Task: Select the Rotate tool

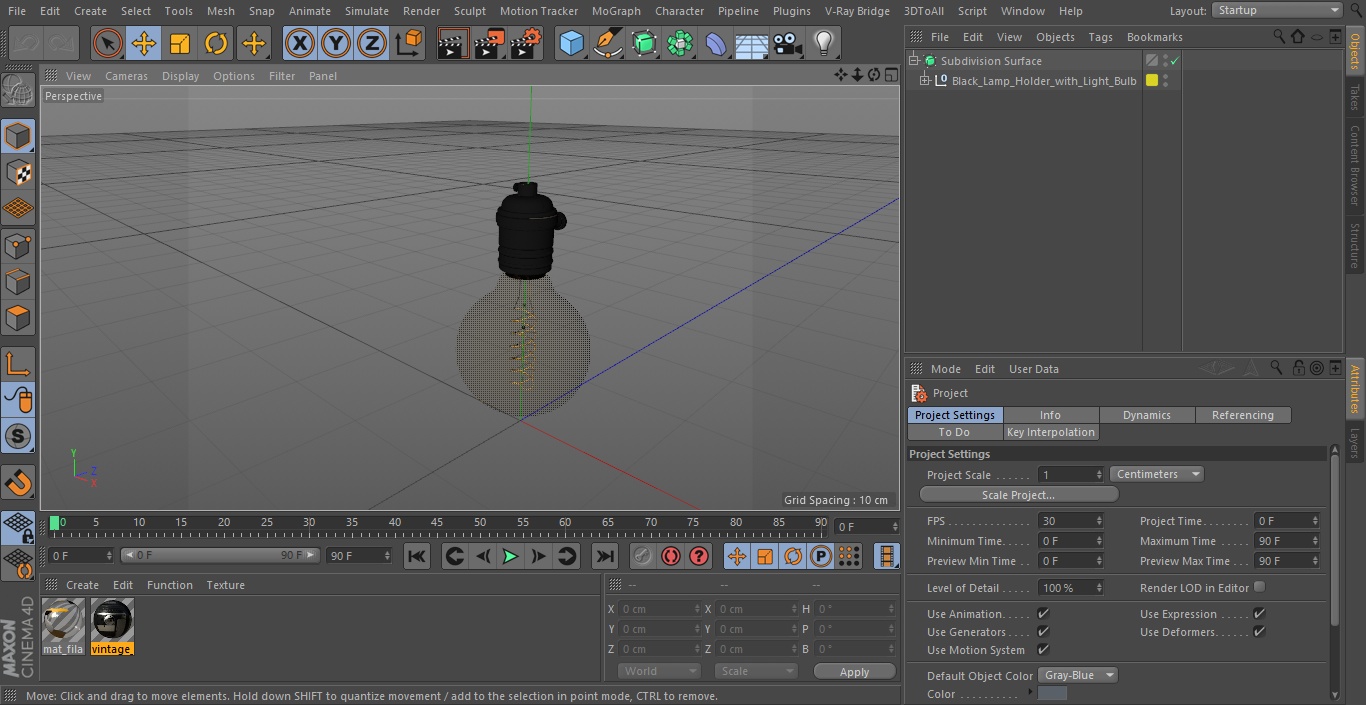Action: pyautogui.click(x=216, y=43)
